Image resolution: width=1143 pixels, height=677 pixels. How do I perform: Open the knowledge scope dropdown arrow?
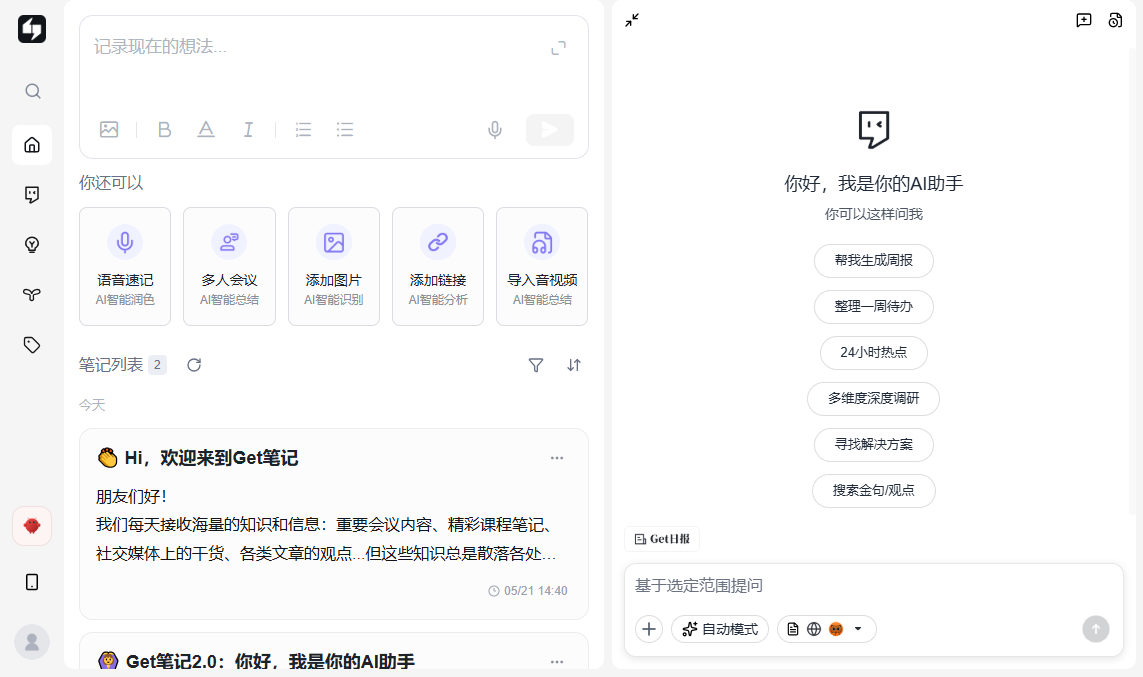858,630
